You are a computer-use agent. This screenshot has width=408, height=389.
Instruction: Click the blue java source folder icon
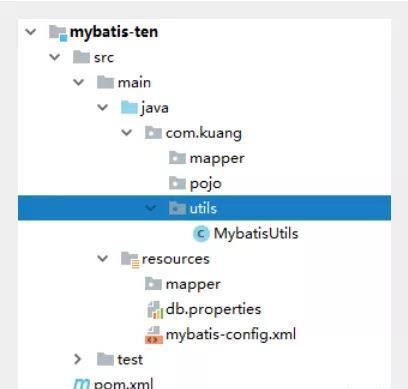point(129,108)
